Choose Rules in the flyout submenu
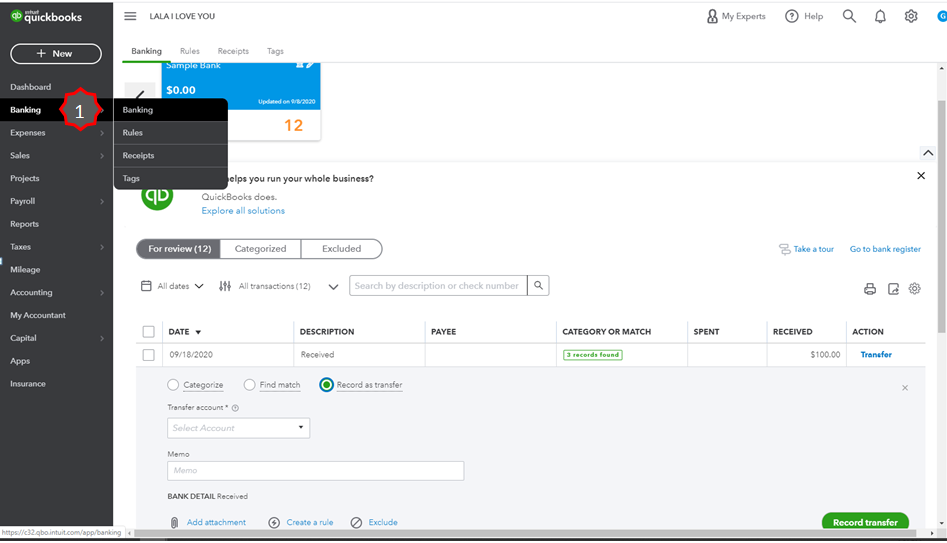Screen dimensions: 947x543 click(x=170, y=133)
